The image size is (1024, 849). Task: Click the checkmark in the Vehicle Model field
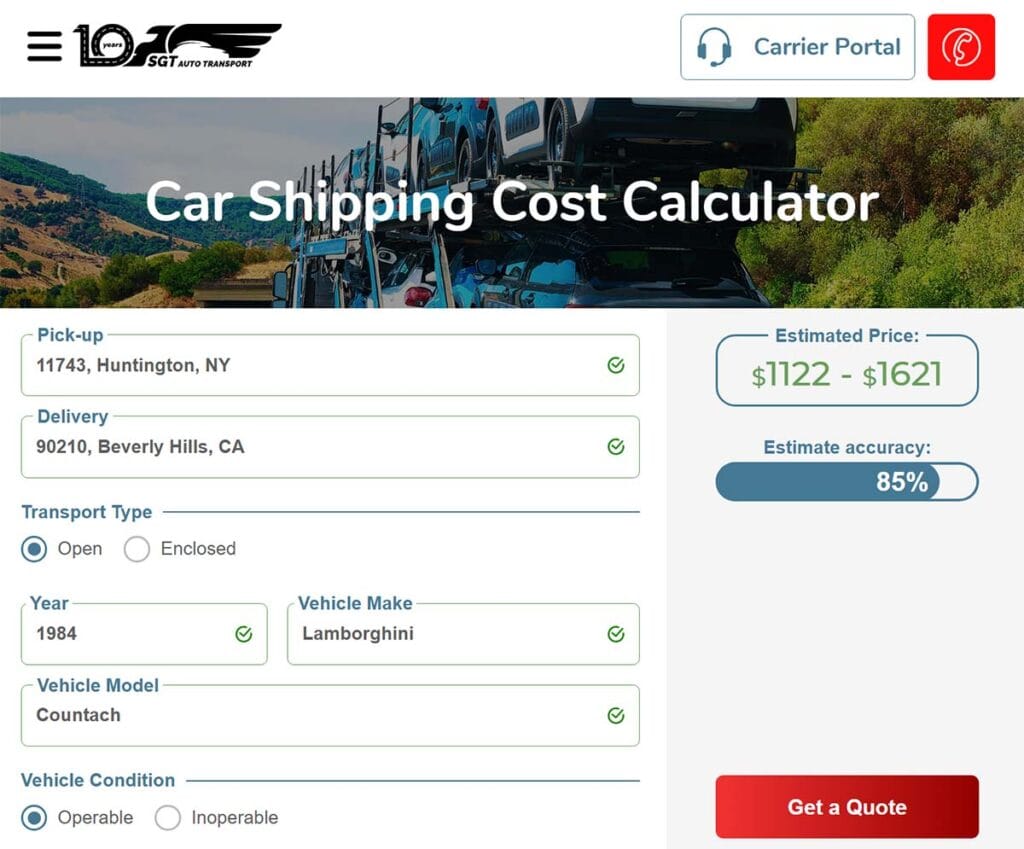tap(614, 715)
